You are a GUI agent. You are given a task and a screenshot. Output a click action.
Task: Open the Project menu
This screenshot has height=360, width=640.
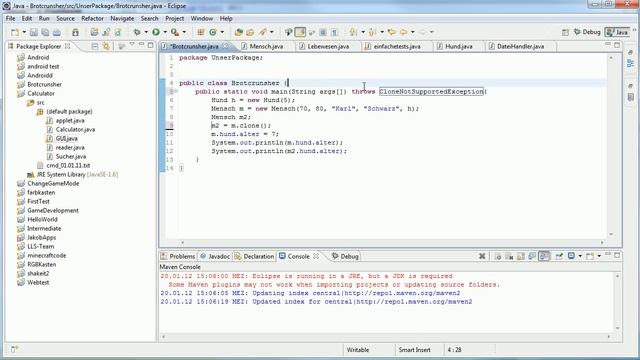pyautogui.click(x=174, y=19)
